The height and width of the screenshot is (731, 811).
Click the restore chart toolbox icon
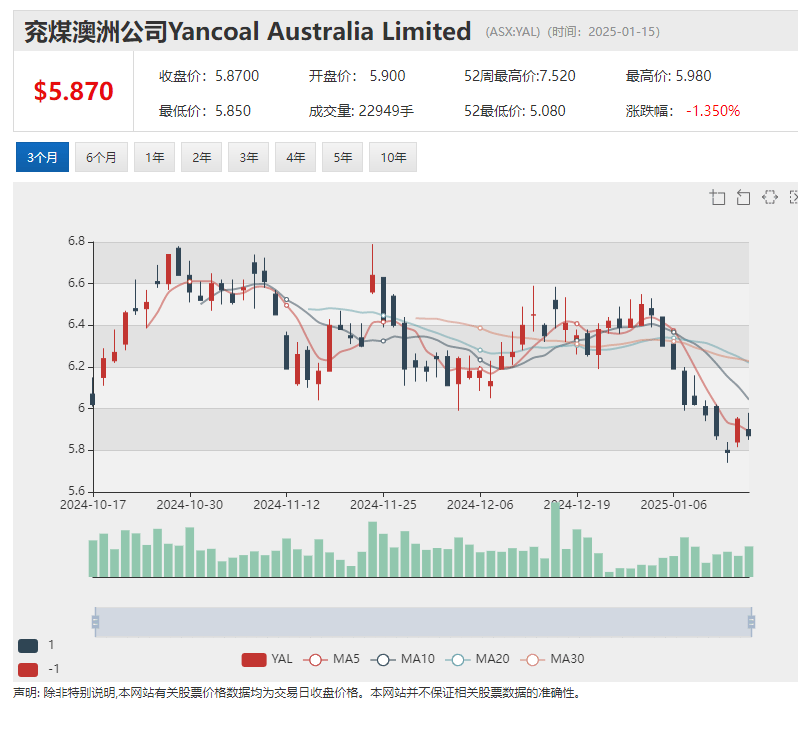point(770,197)
